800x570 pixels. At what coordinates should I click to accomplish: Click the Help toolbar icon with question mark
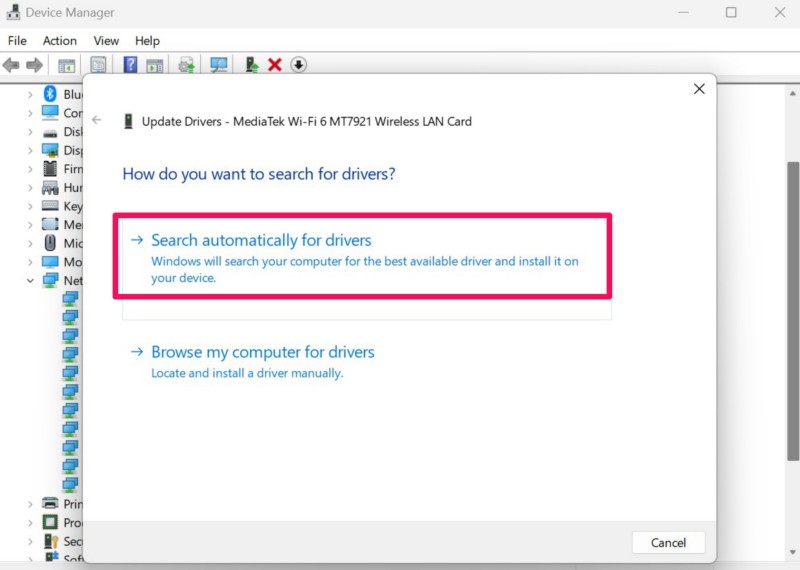point(130,65)
